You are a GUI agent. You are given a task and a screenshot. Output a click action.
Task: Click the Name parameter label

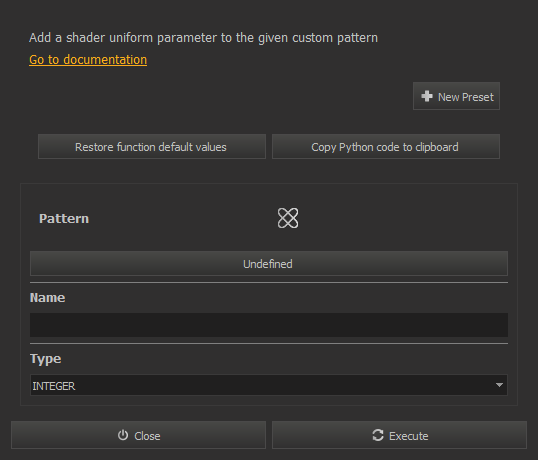[x=47, y=298]
